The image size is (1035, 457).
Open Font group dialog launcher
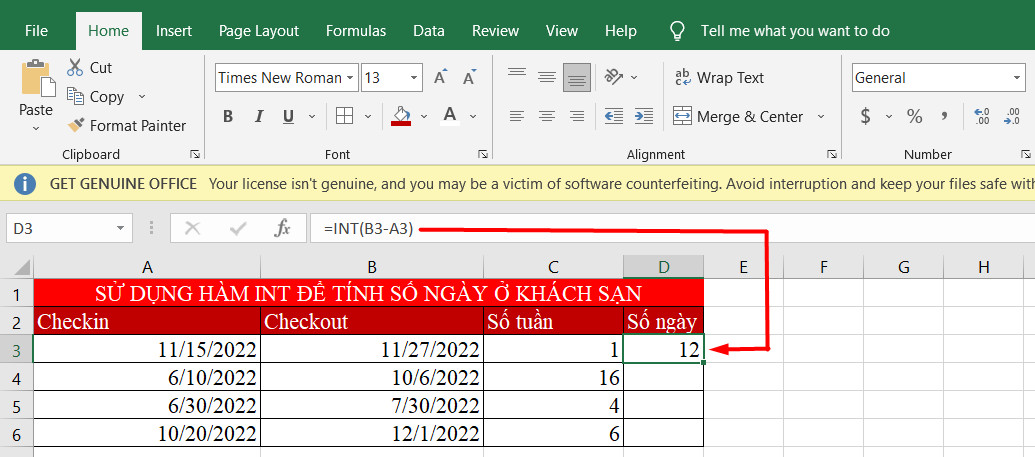(483, 154)
